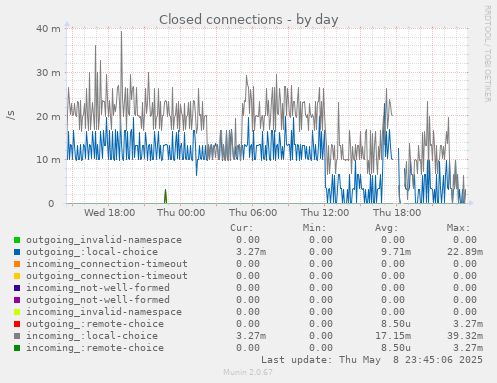497x383 pixels.
Task: Click the Wed 18:00 x-axis label
Action: pos(109,213)
